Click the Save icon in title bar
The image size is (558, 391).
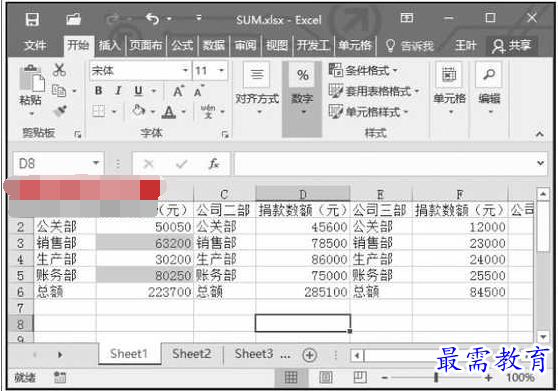(32, 19)
